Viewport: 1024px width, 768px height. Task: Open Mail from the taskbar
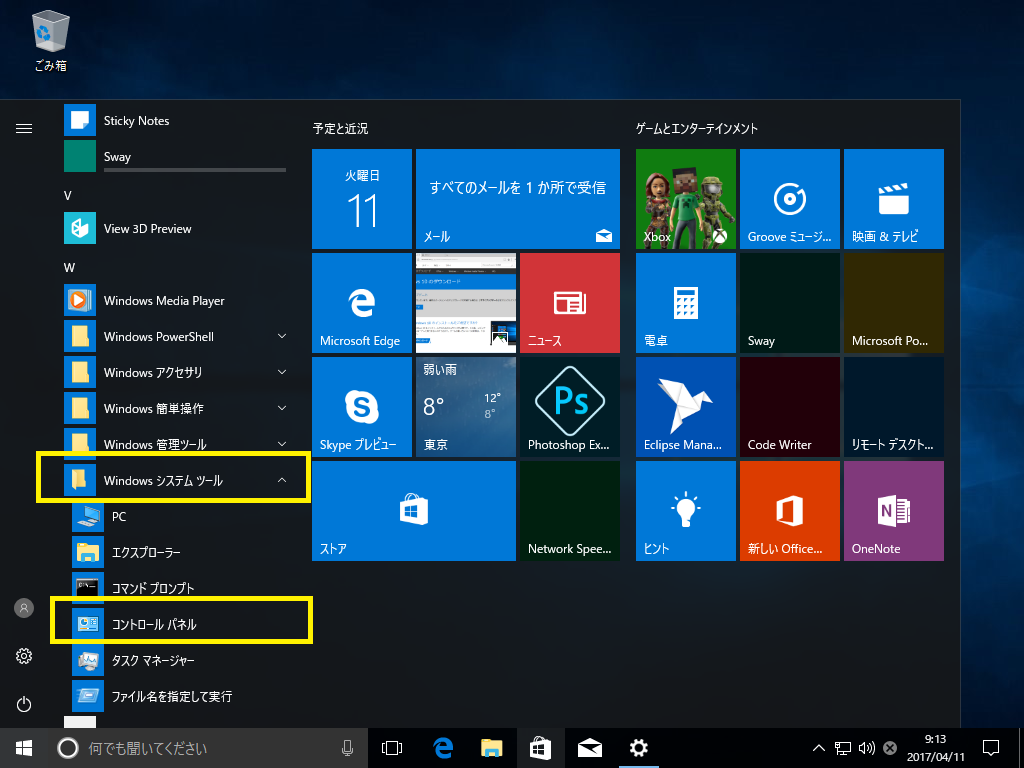590,748
